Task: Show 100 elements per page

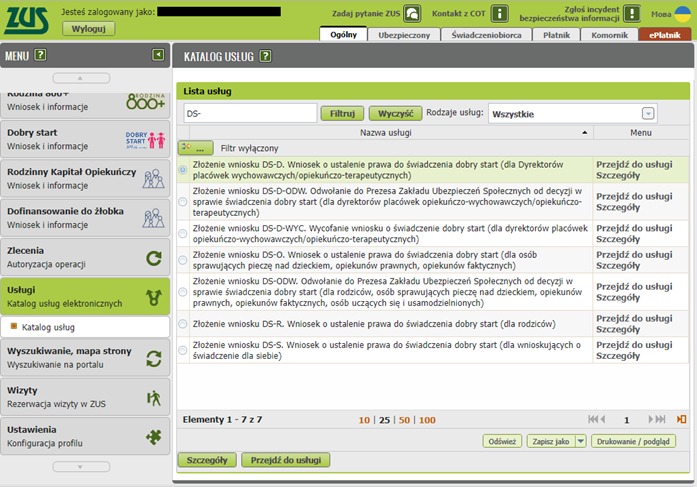Action: [x=427, y=420]
